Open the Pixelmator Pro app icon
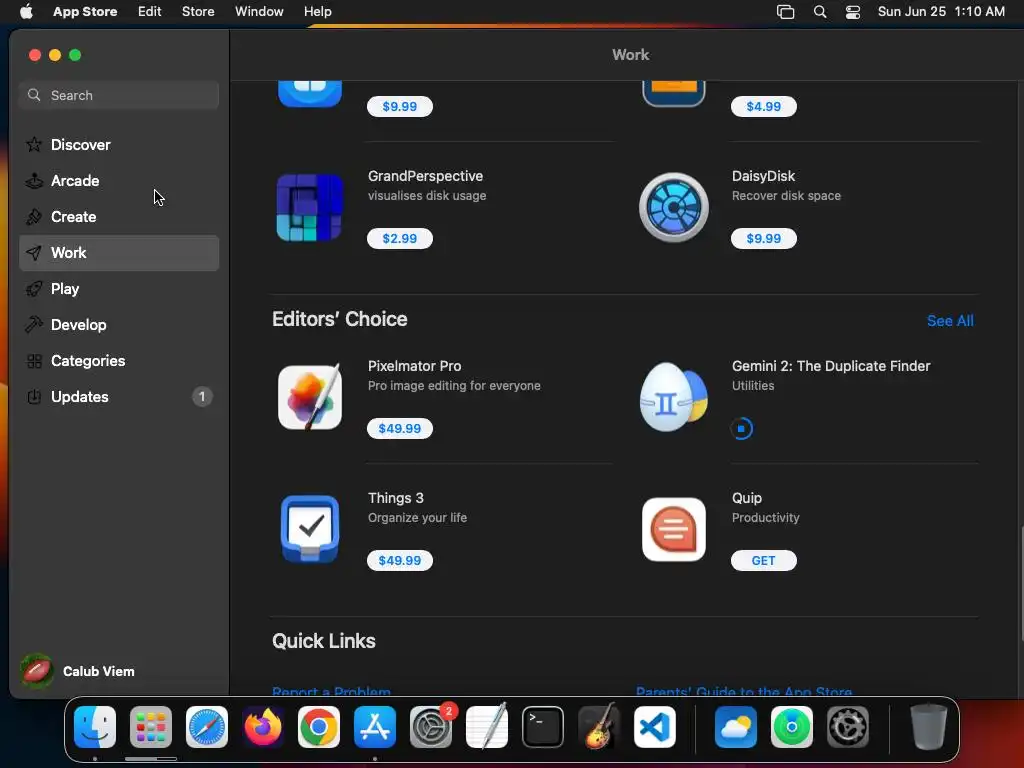1024x768 pixels. tap(310, 397)
